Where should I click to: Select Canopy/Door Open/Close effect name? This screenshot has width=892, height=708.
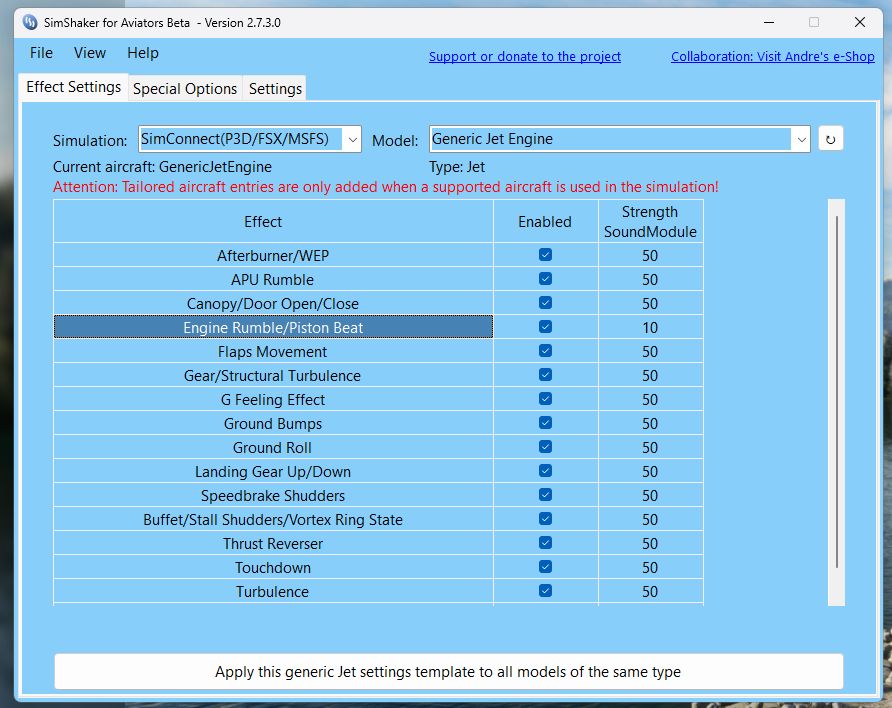click(273, 303)
